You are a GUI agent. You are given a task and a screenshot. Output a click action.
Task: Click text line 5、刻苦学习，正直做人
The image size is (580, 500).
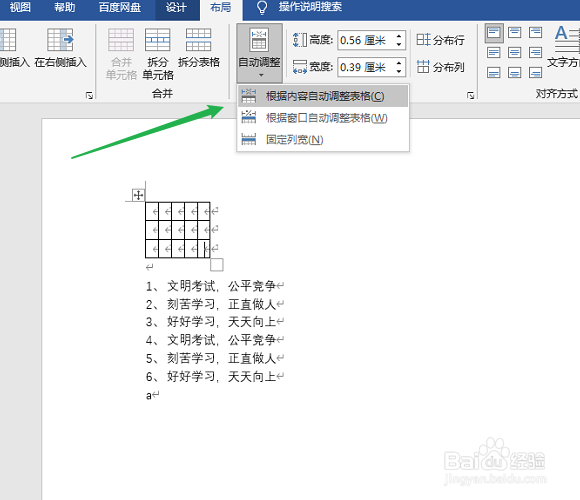click(210, 358)
